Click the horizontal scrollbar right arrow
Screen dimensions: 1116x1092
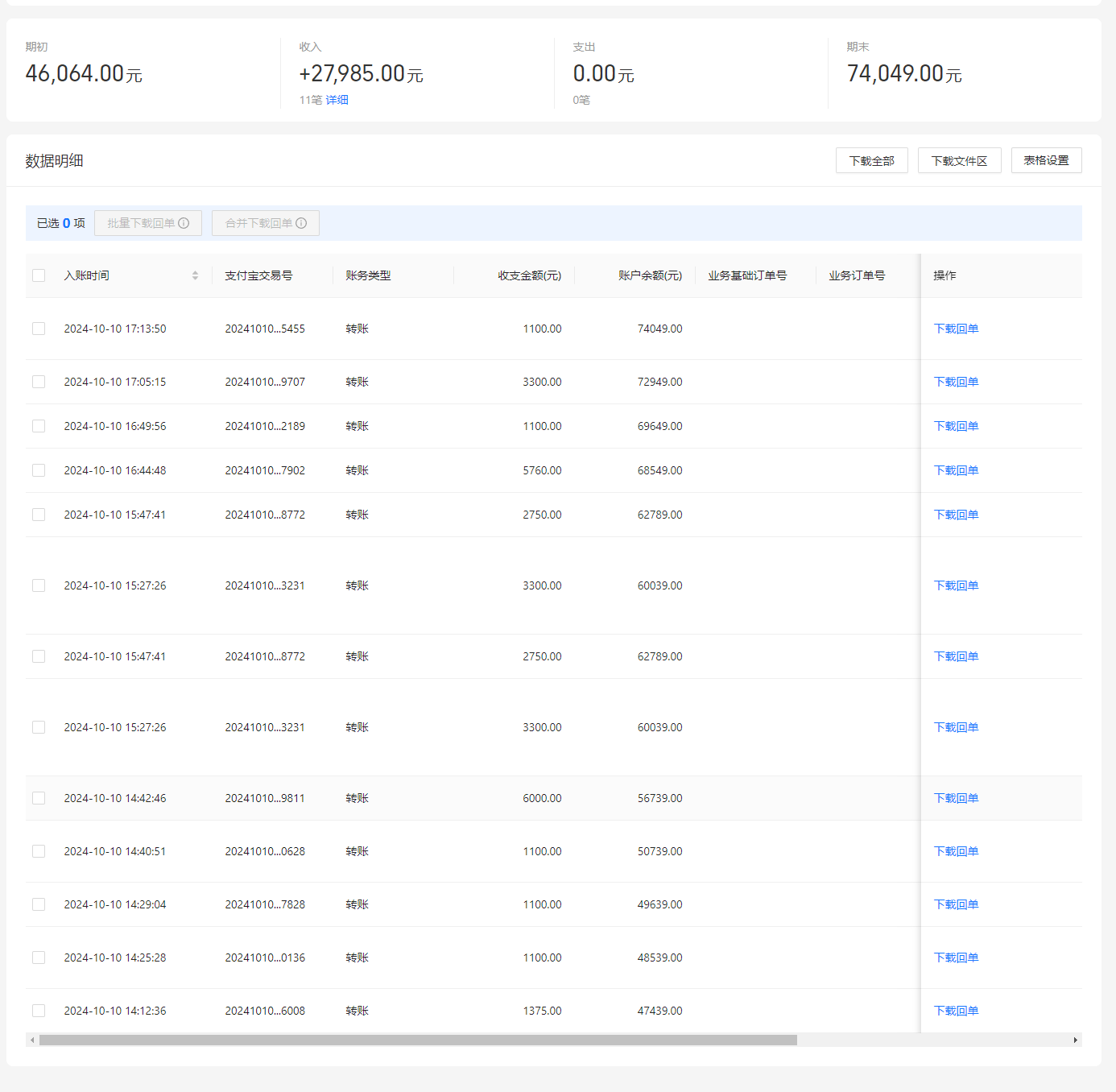1076,1040
